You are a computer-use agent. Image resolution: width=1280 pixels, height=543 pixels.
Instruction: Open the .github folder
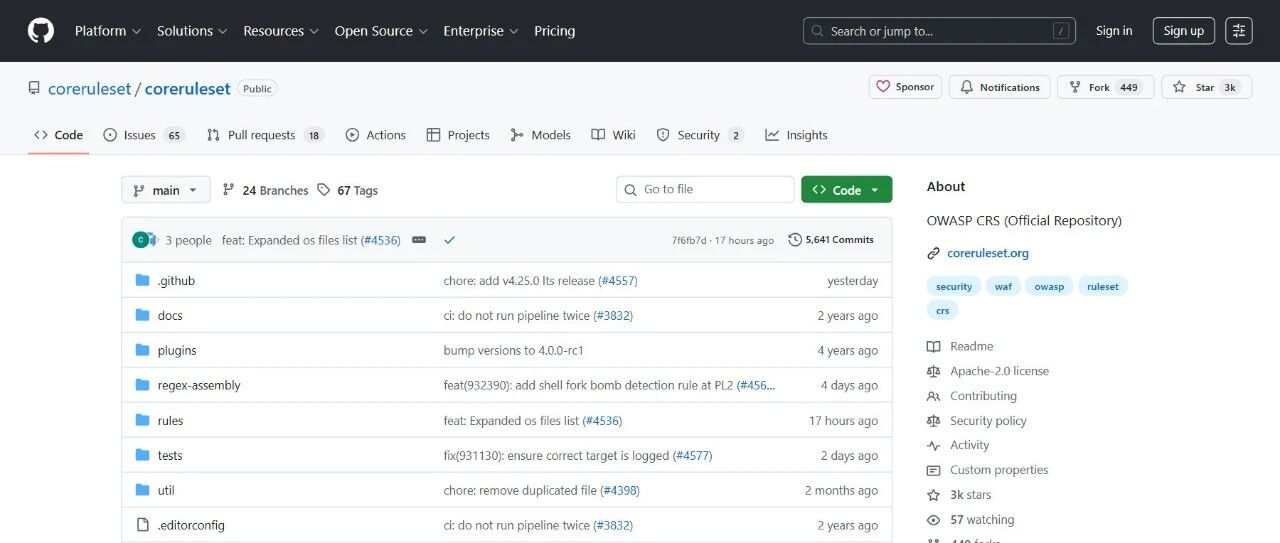tap(176, 281)
